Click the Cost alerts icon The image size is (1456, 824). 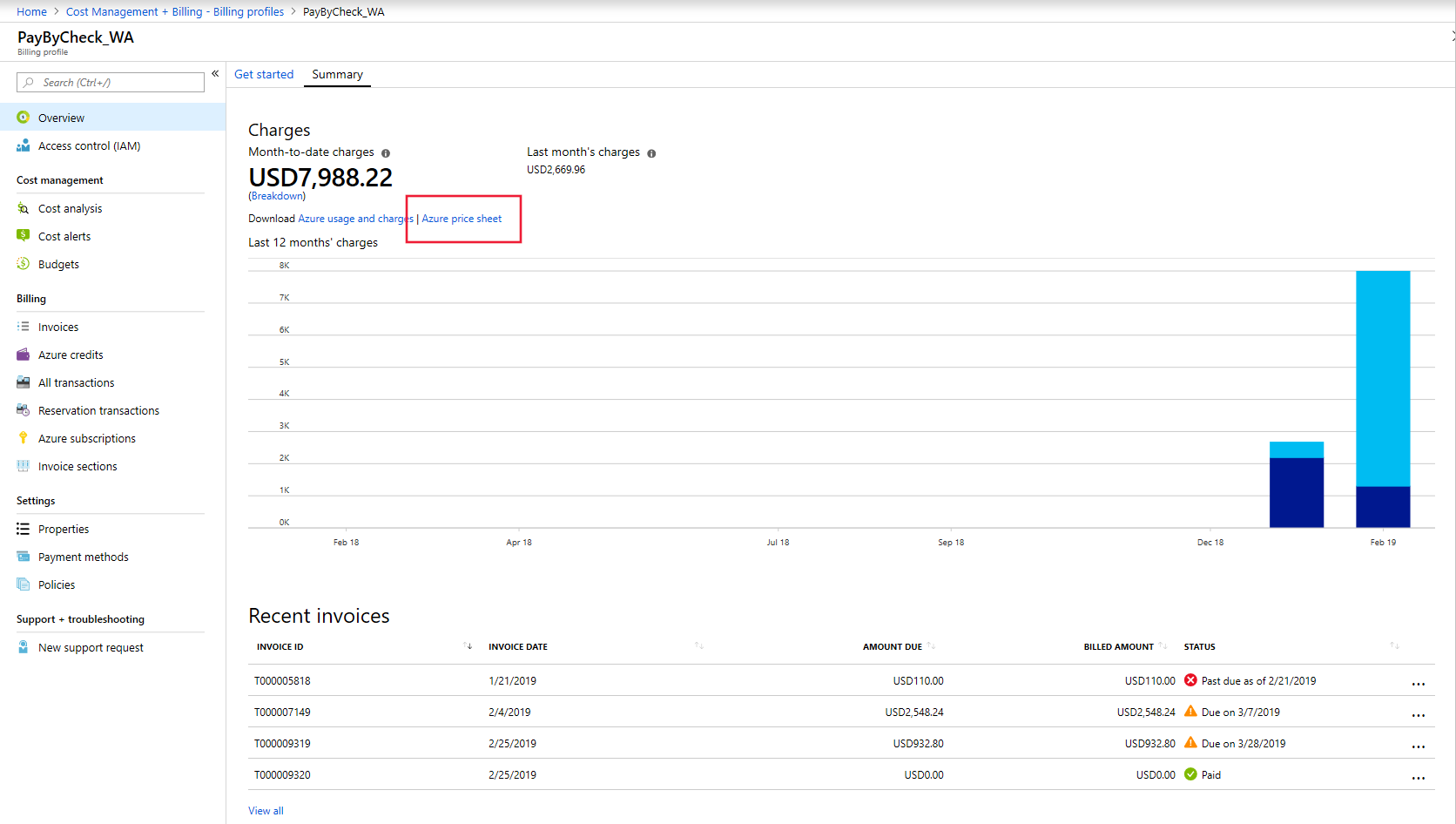click(24, 236)
